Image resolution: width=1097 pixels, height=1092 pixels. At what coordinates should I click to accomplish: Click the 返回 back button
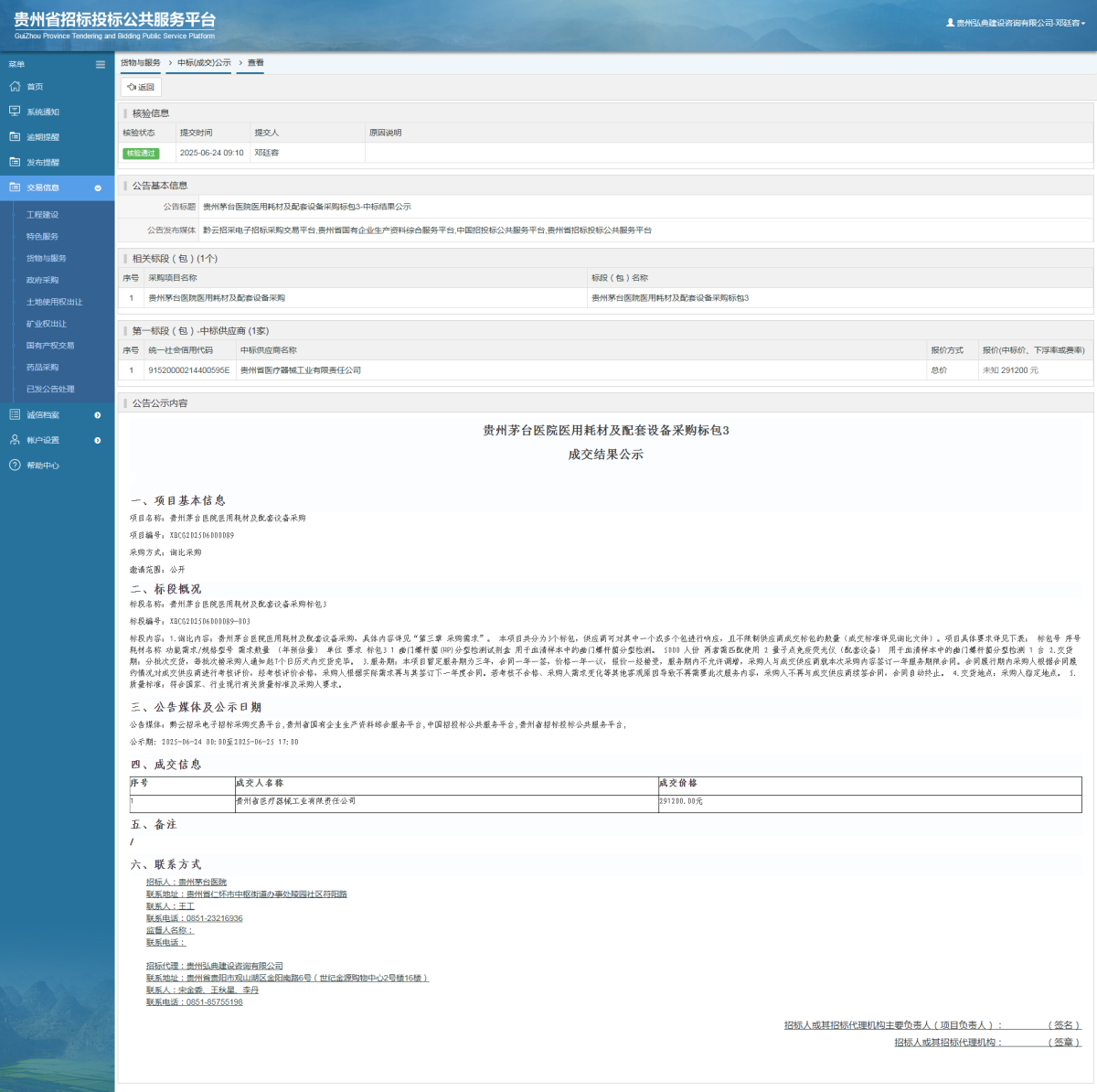coord(141,87)
